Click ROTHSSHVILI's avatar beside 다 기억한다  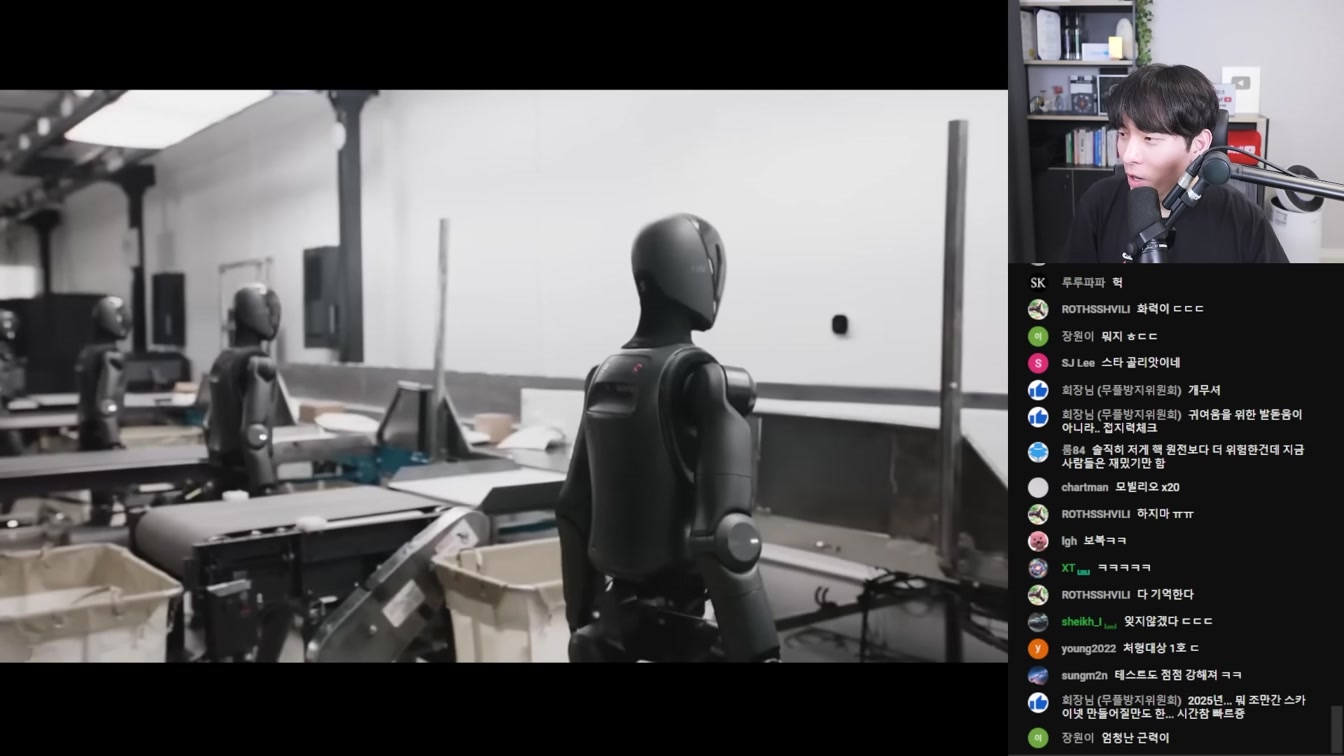pyautogui.click(x=1038, y=595)
